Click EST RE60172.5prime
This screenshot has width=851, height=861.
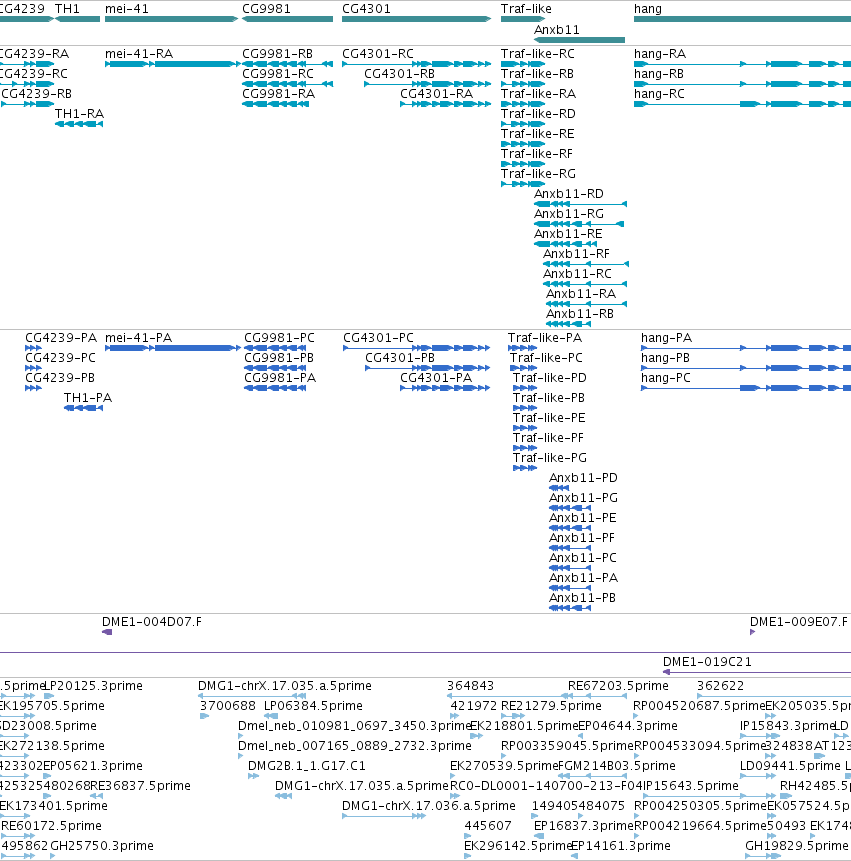click(x=51, y=826)
